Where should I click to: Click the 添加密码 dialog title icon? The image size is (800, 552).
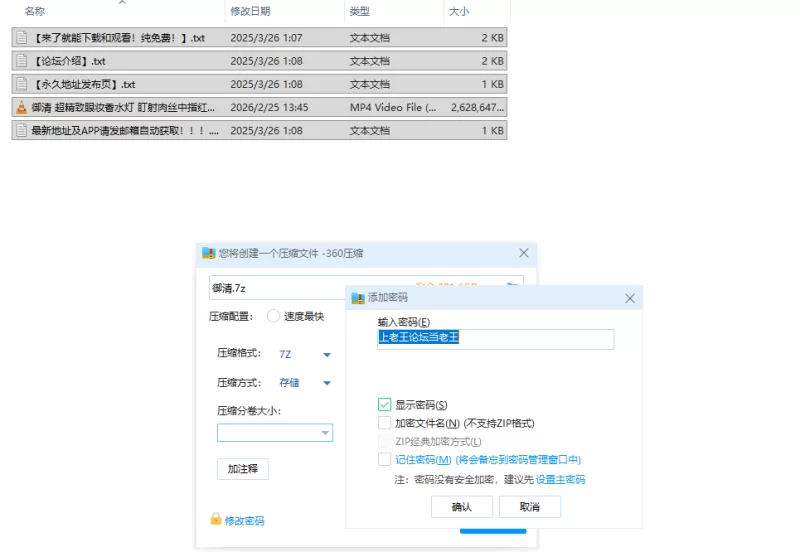pos(358,297)
